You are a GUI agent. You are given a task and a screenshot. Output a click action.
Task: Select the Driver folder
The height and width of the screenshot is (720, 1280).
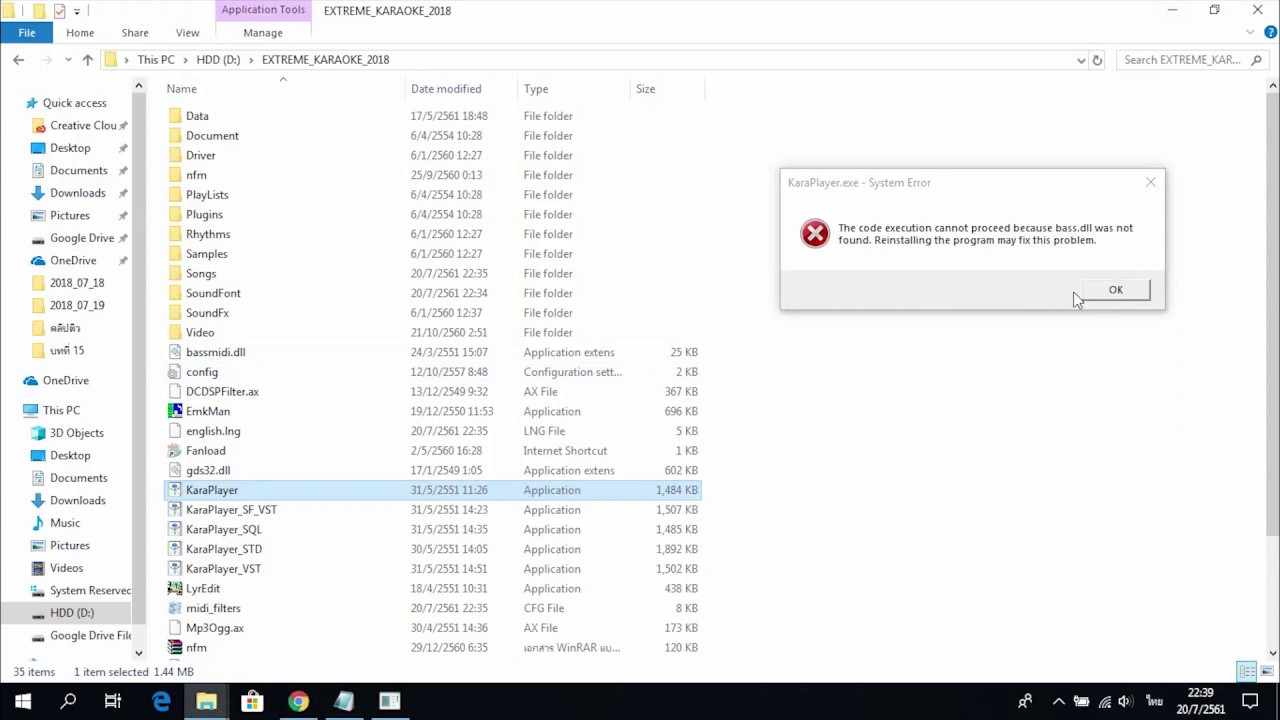[x=200, y=155]
